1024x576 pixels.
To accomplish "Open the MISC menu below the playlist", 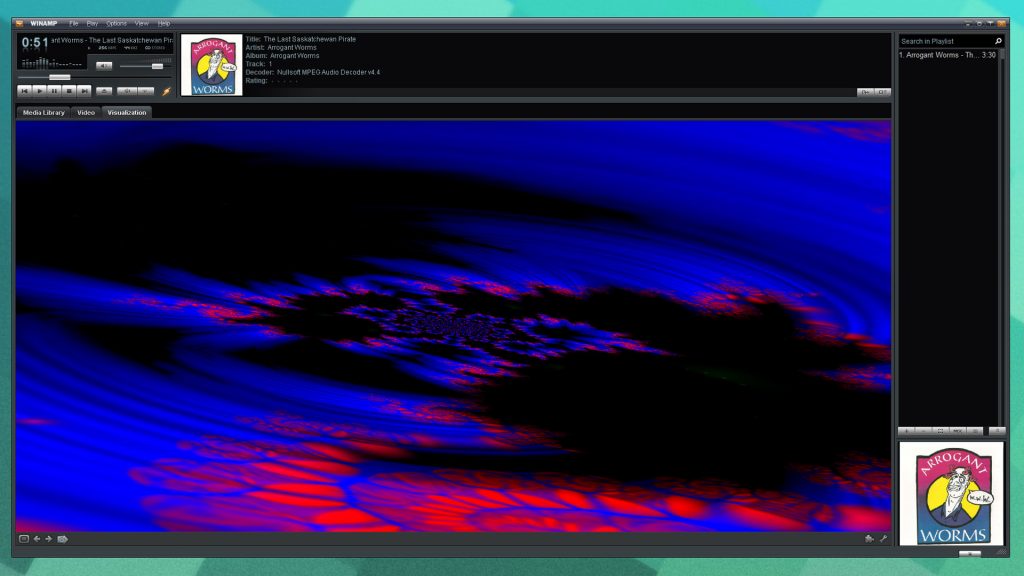I will 957,429.
